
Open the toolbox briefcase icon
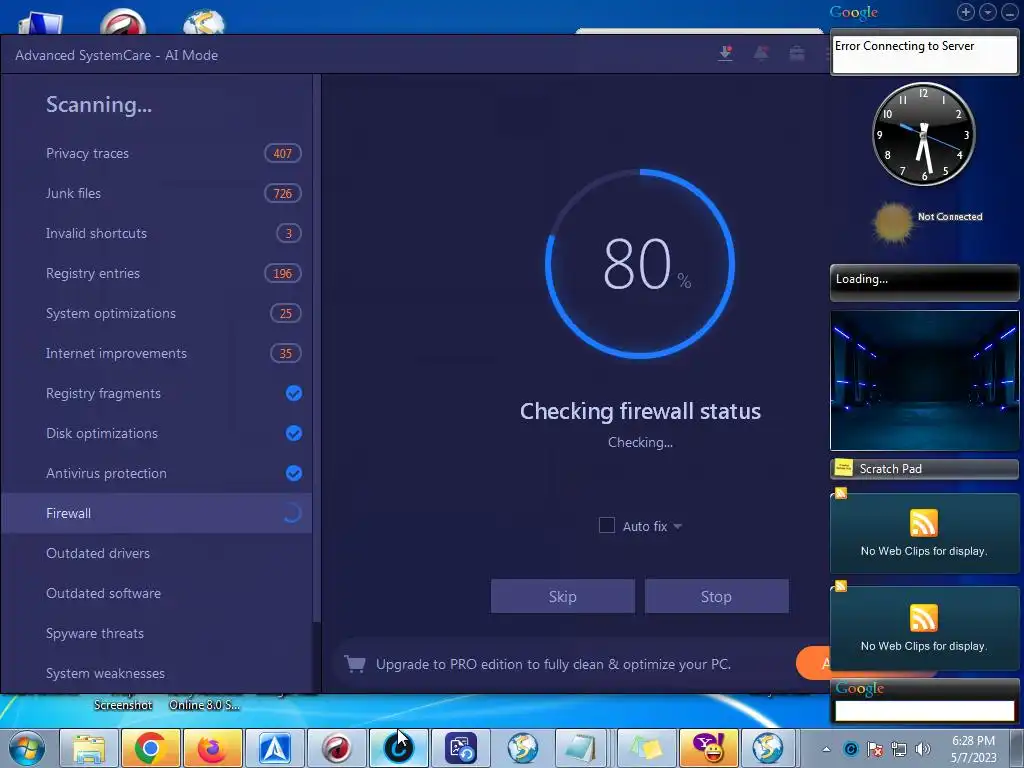tap(797, 54)
